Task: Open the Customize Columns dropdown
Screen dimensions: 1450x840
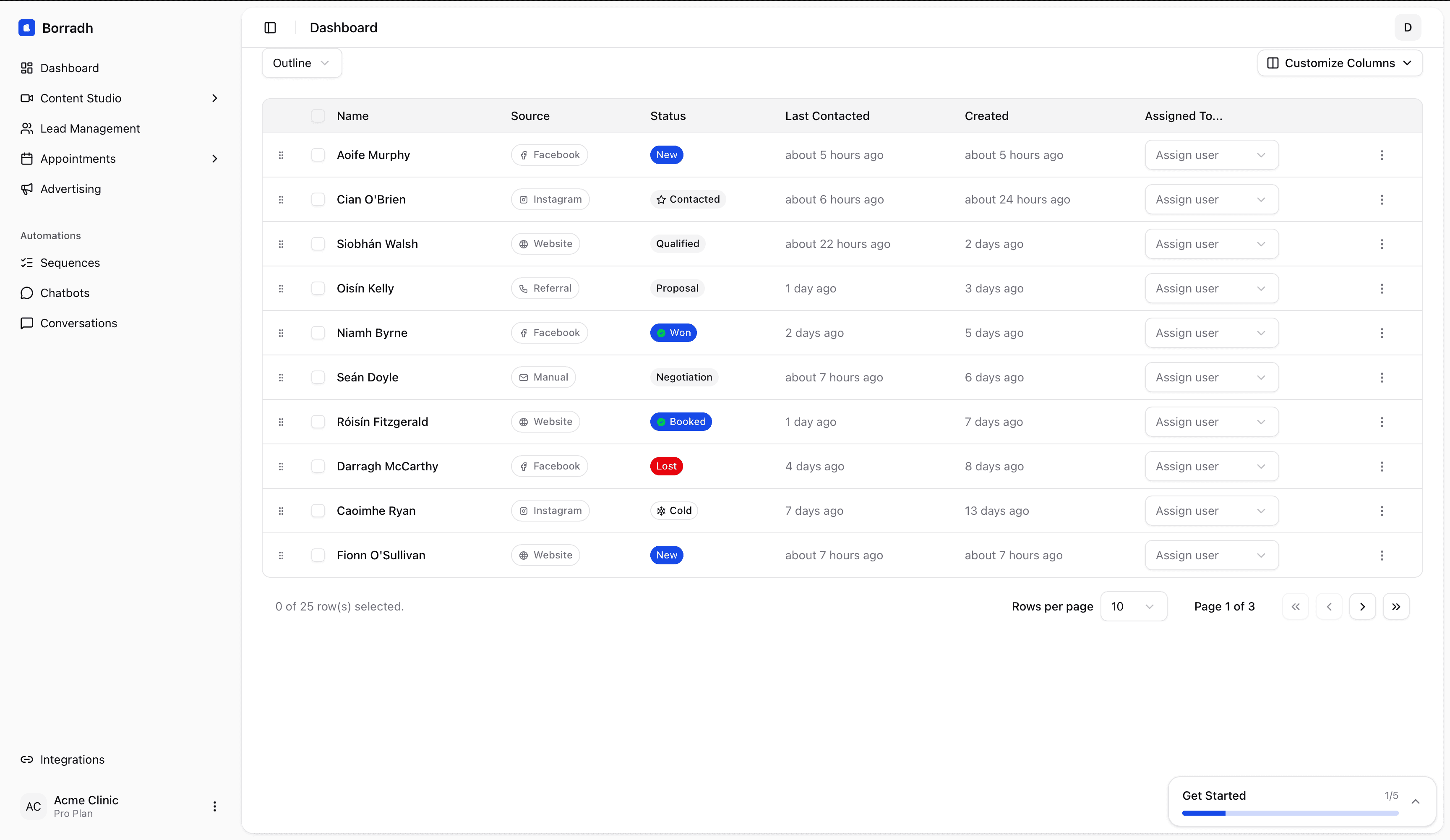Action: 1340,63
